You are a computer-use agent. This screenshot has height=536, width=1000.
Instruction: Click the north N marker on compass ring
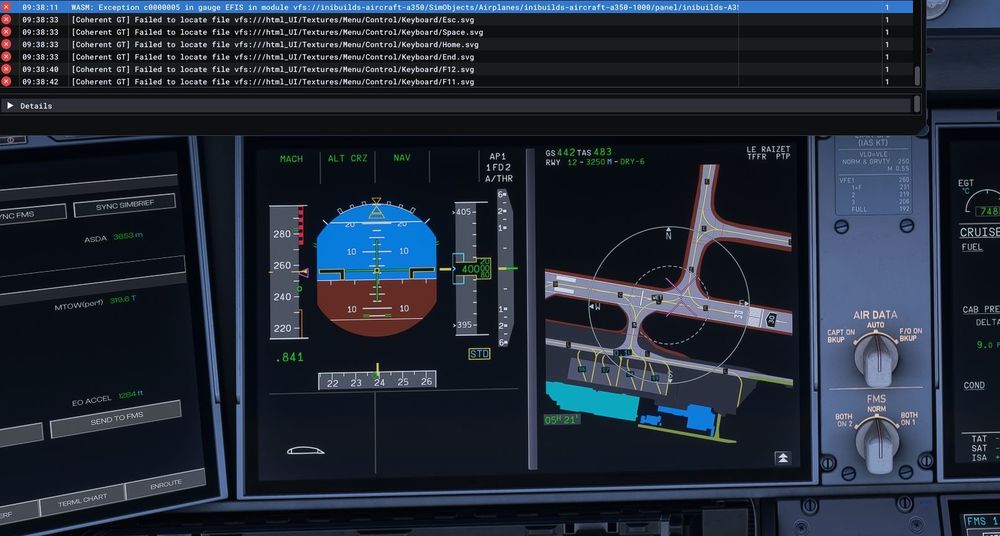(x=669, y=238)
